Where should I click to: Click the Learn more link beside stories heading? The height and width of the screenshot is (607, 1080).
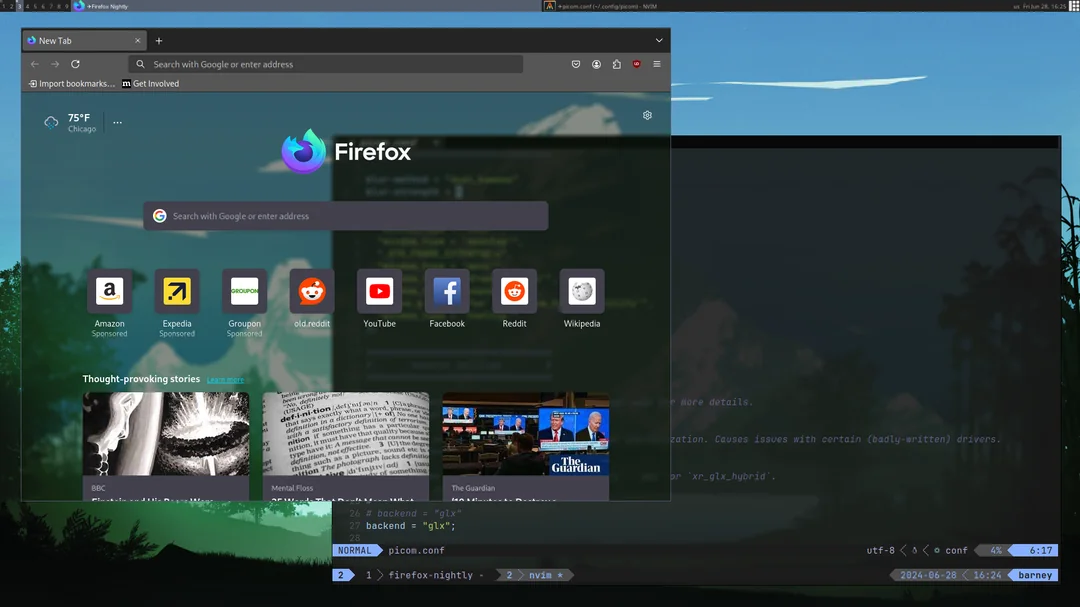click(225, 380)
